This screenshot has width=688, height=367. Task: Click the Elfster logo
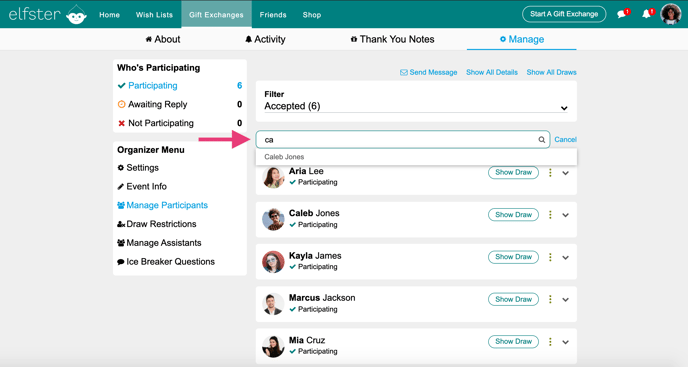(x=47, y=14)
